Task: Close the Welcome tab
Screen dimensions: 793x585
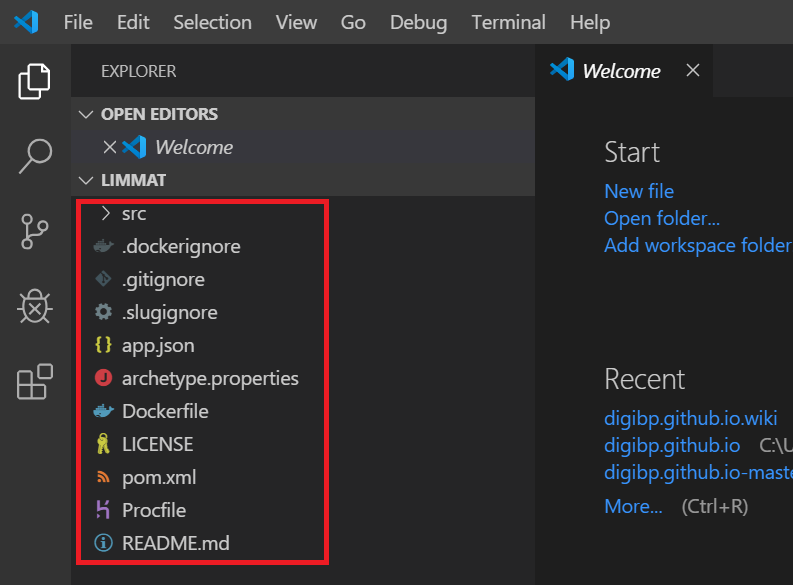Action: pos(693,70)
